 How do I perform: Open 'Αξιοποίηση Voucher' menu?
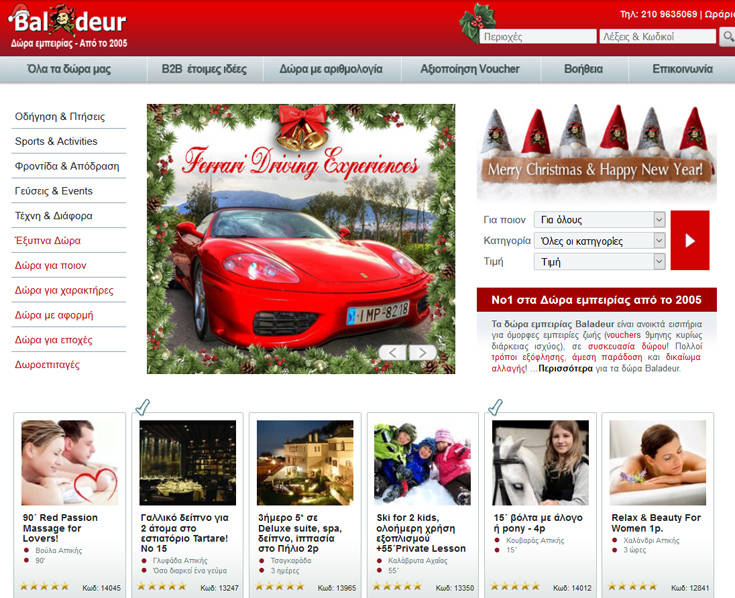coord(470,69)
